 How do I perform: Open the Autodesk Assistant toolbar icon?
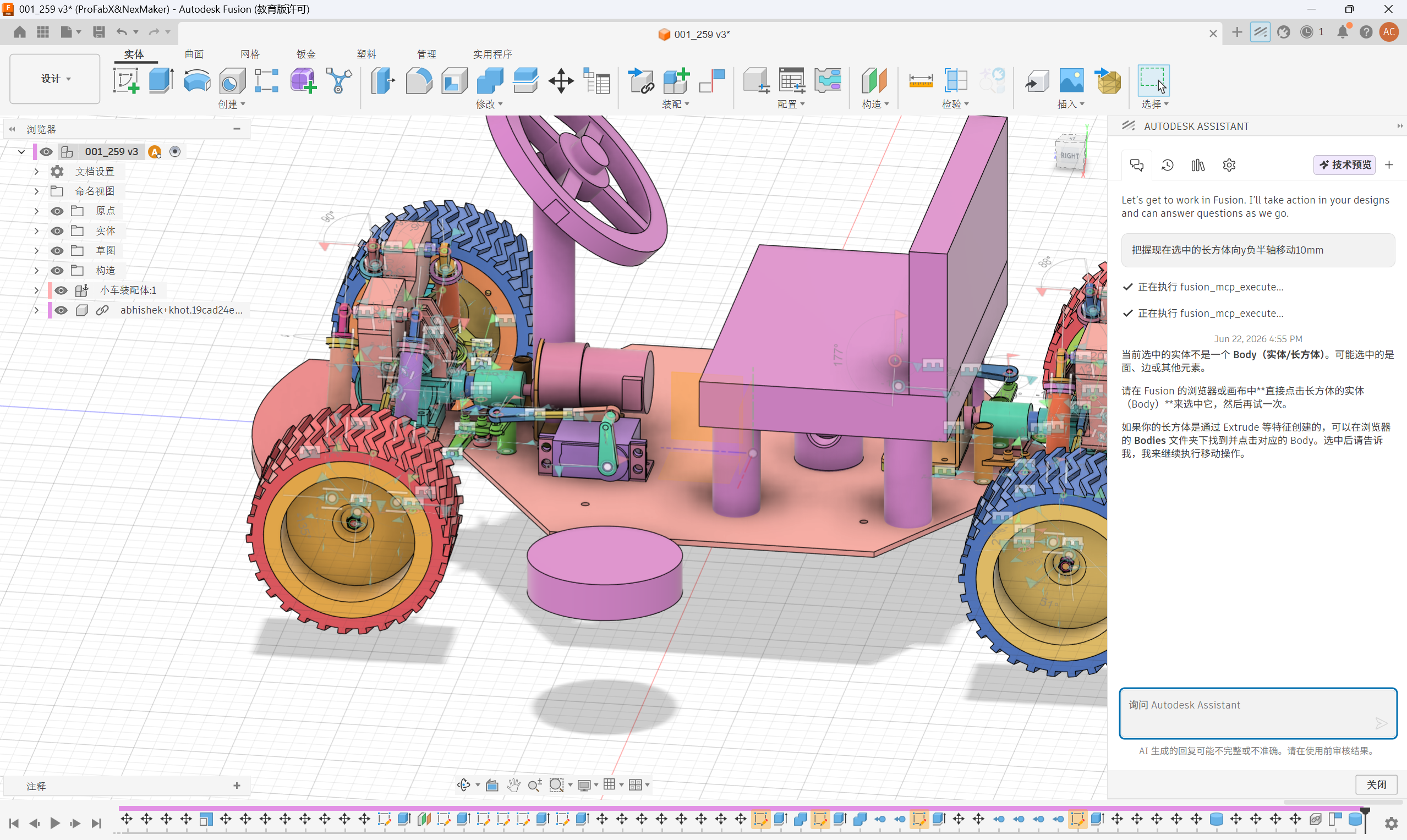pos(1260,32)
